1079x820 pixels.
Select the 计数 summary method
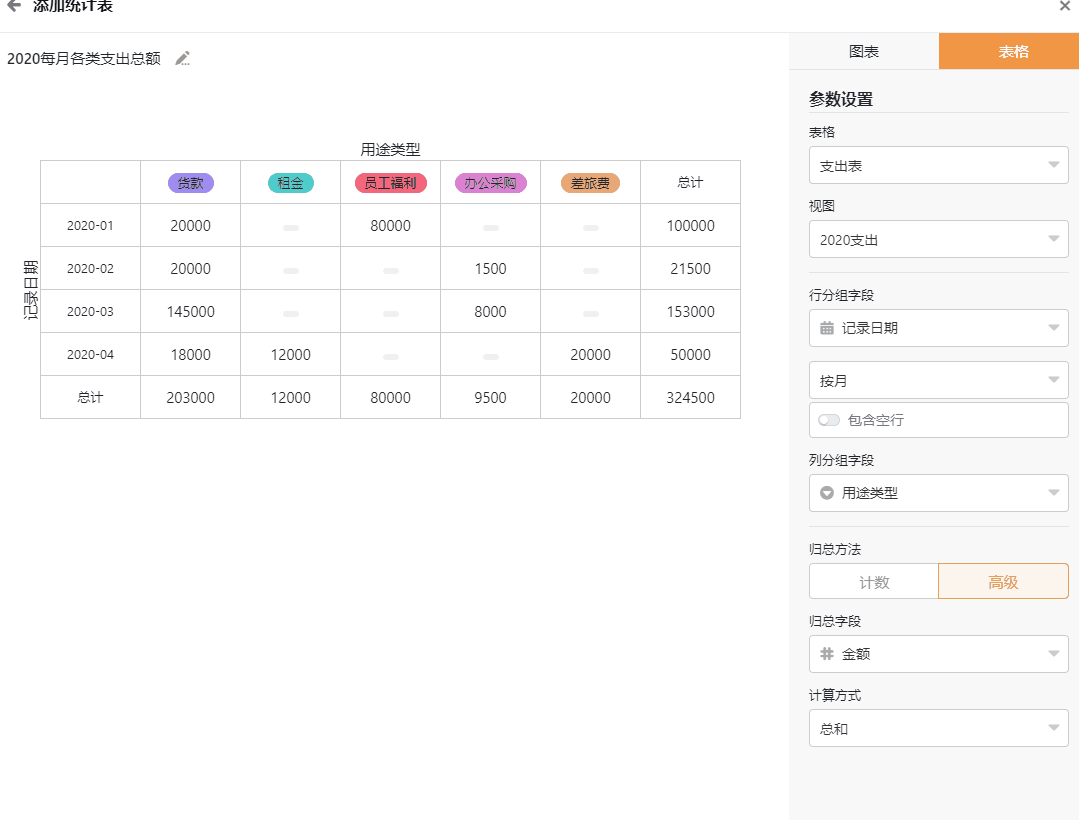(x=874, y=582)
